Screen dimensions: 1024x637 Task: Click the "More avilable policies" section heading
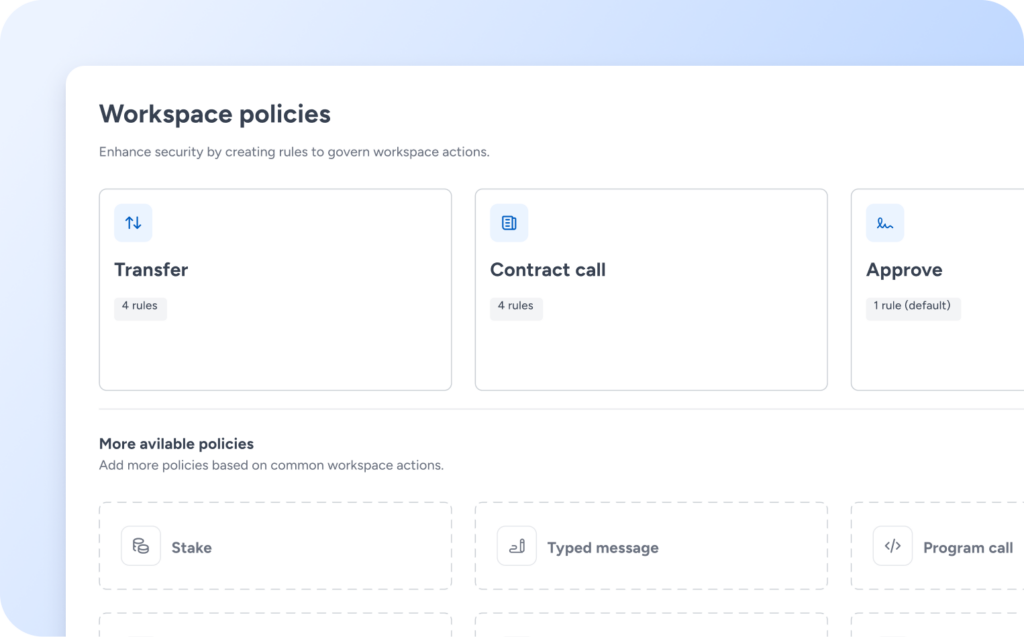[176, 444]
